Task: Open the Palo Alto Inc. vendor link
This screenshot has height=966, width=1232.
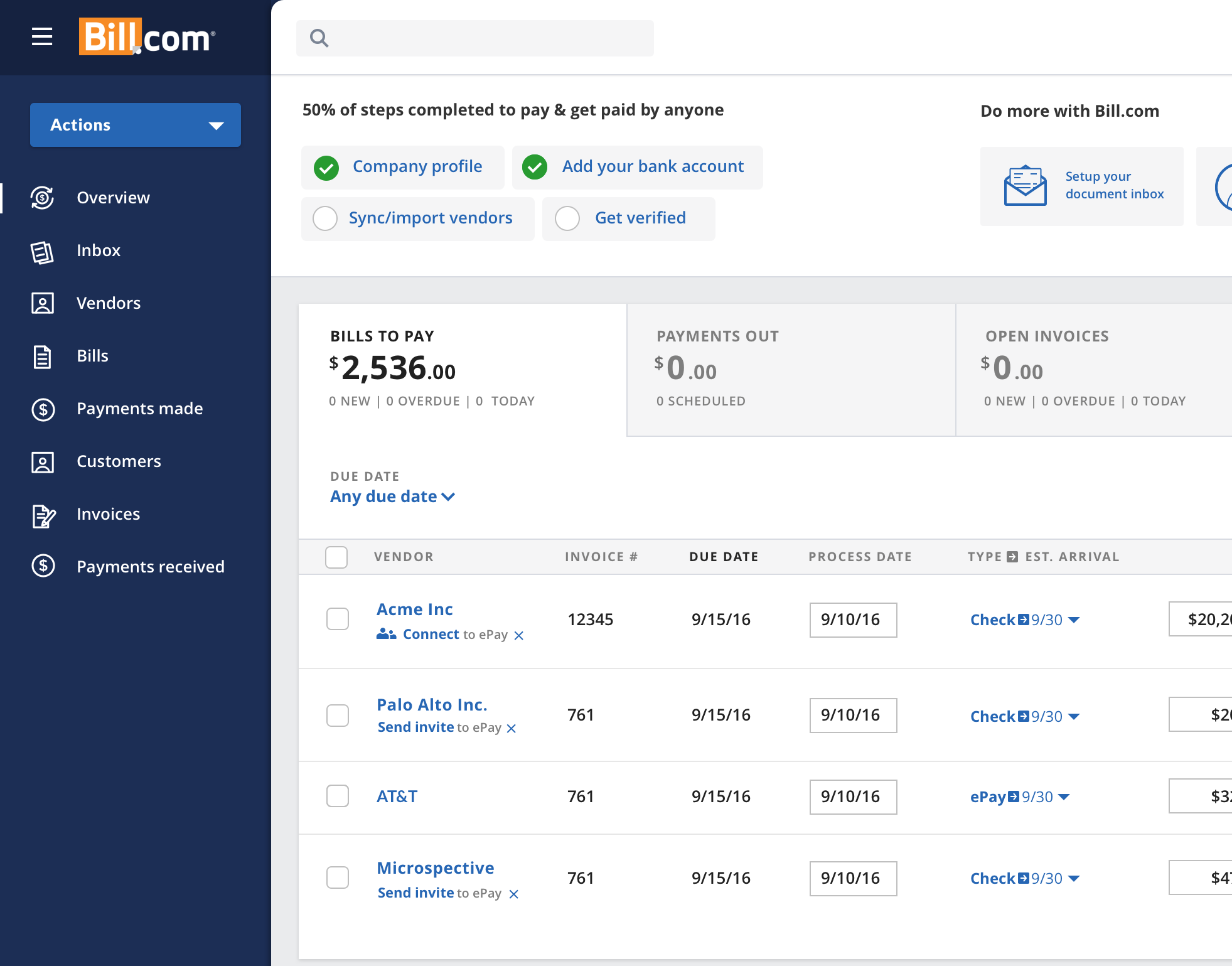Action: point(432,705)
